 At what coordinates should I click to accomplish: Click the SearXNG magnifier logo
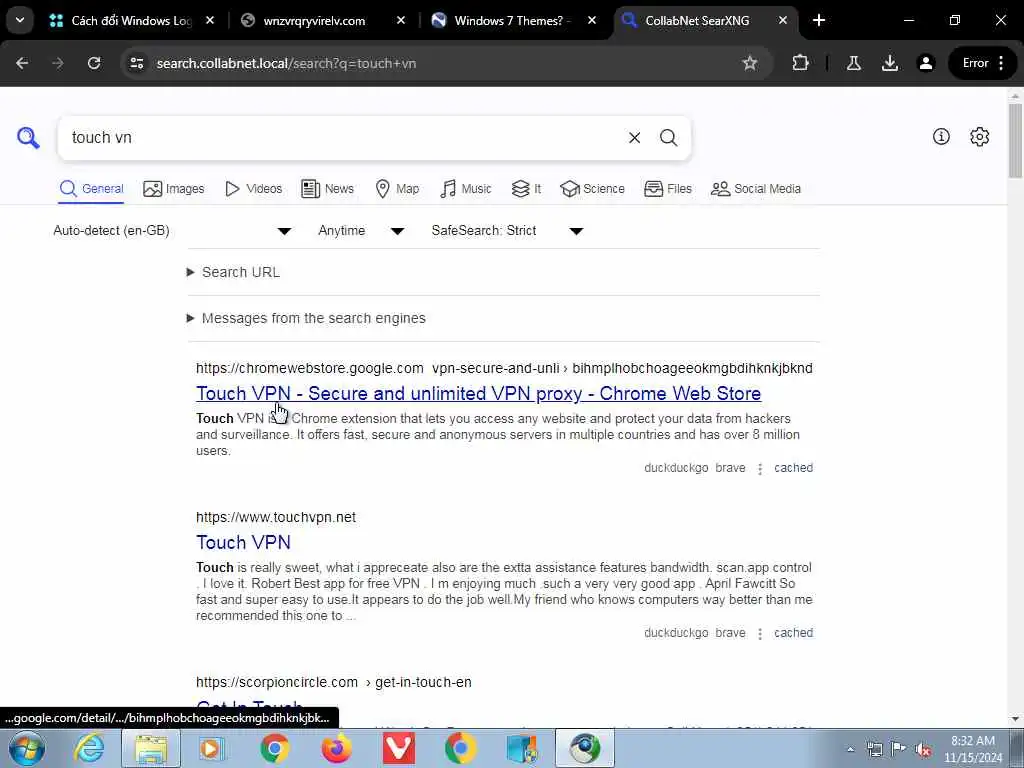[x=28, y=138]
